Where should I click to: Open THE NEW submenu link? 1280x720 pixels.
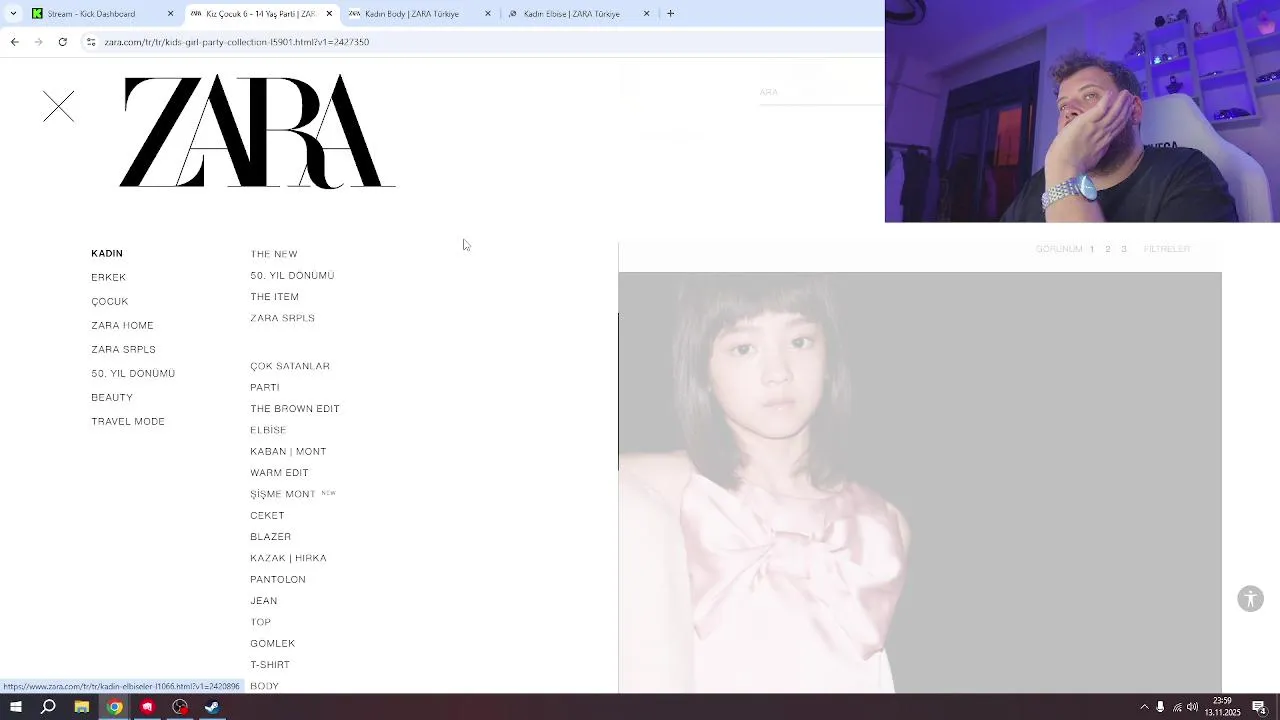tap(274, 254)
